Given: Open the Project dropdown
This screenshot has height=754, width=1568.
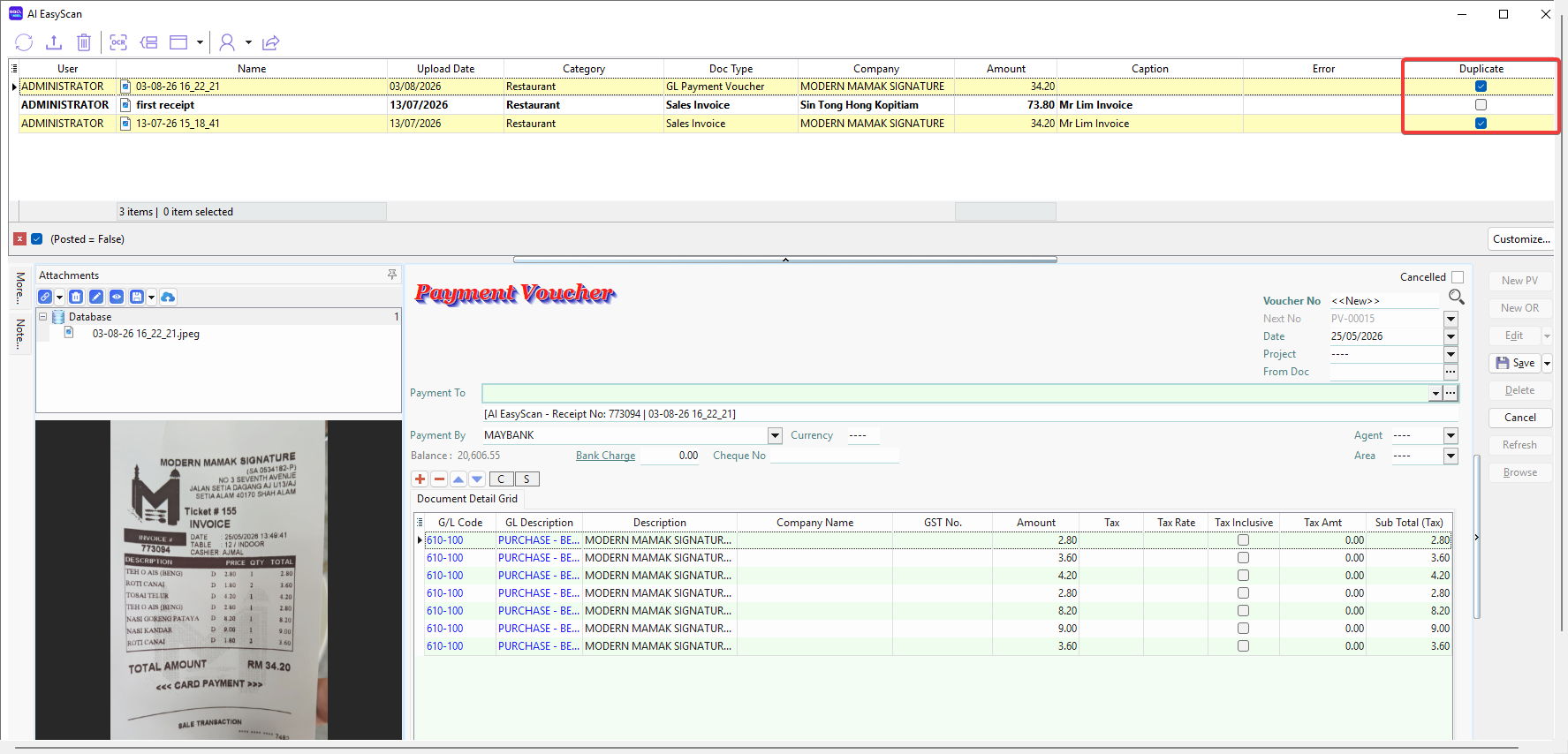Looking at the screenshot, I should point(1451,354).
